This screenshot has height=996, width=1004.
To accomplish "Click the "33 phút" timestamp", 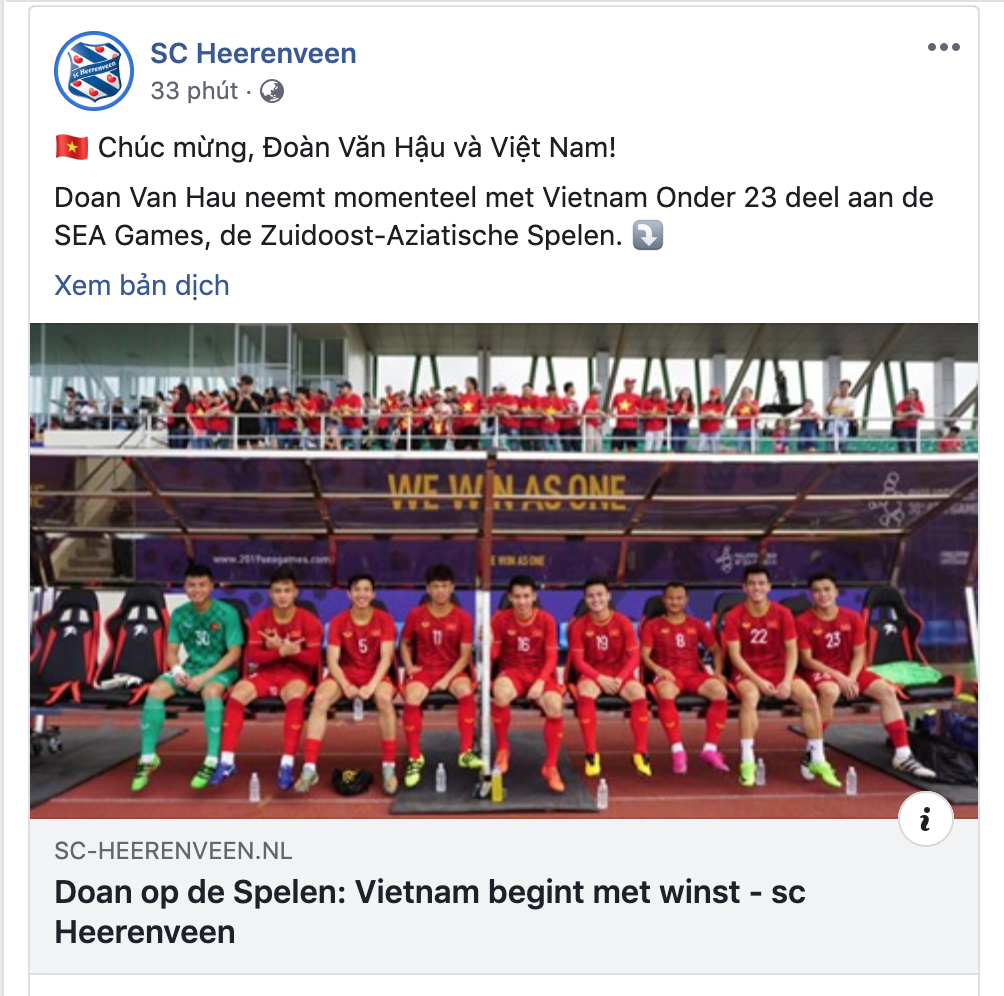I will point(194,91).
